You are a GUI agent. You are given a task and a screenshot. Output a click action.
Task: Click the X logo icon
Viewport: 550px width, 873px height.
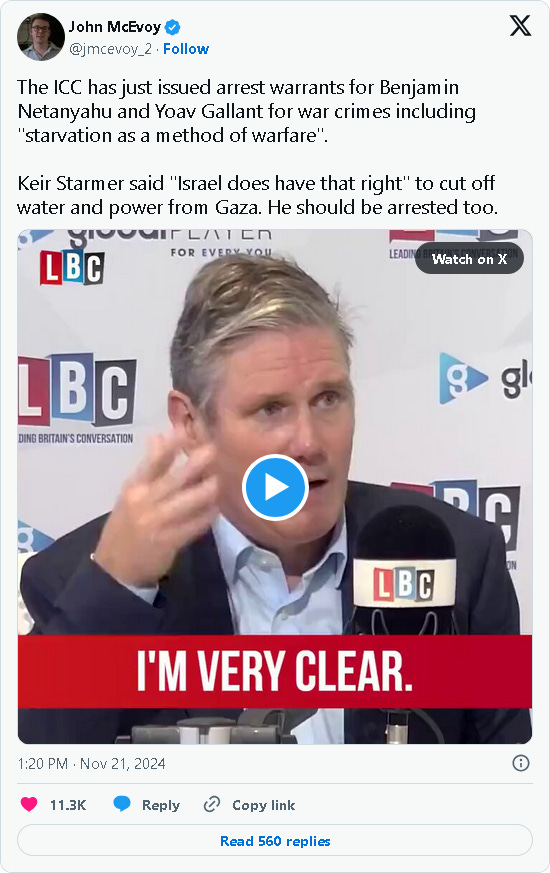[520, 26]
